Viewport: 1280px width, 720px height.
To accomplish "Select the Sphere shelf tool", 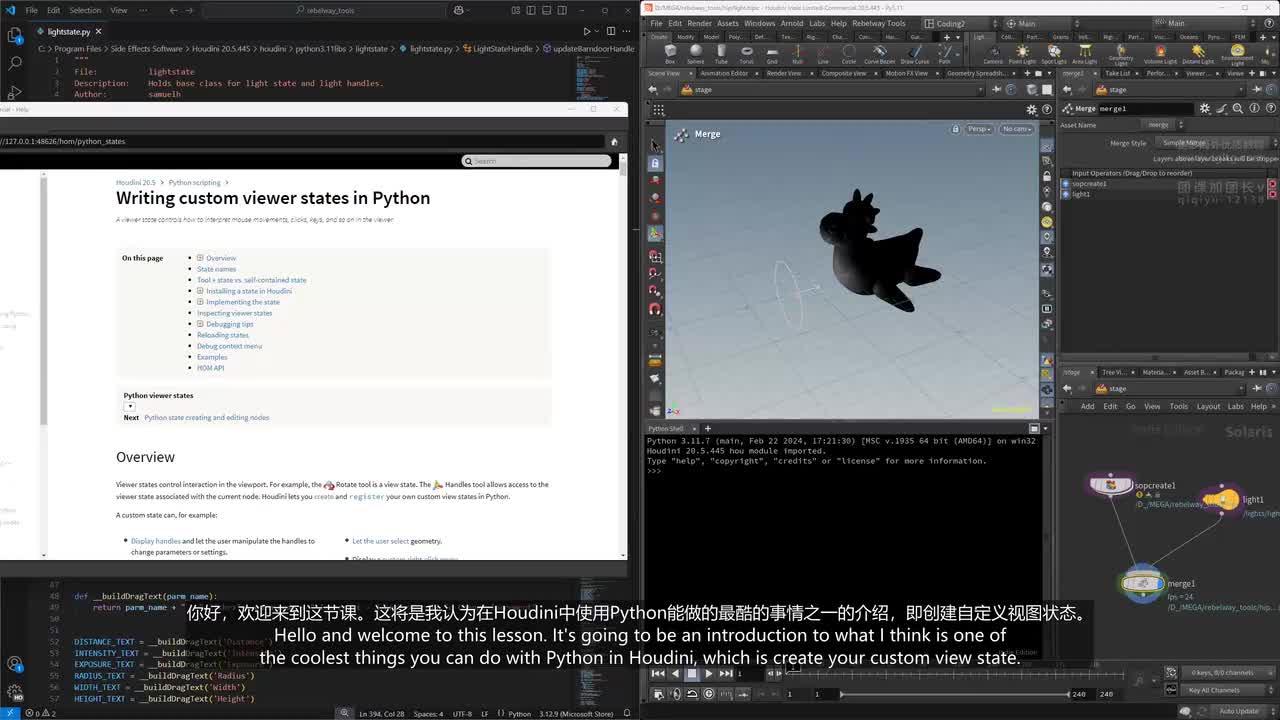I will coord(695,53).
